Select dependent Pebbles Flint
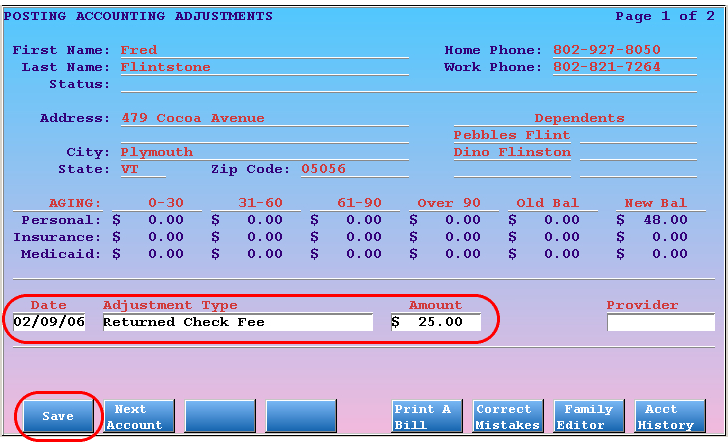Viewport: 728px width, 442px height. coord(512,135)
